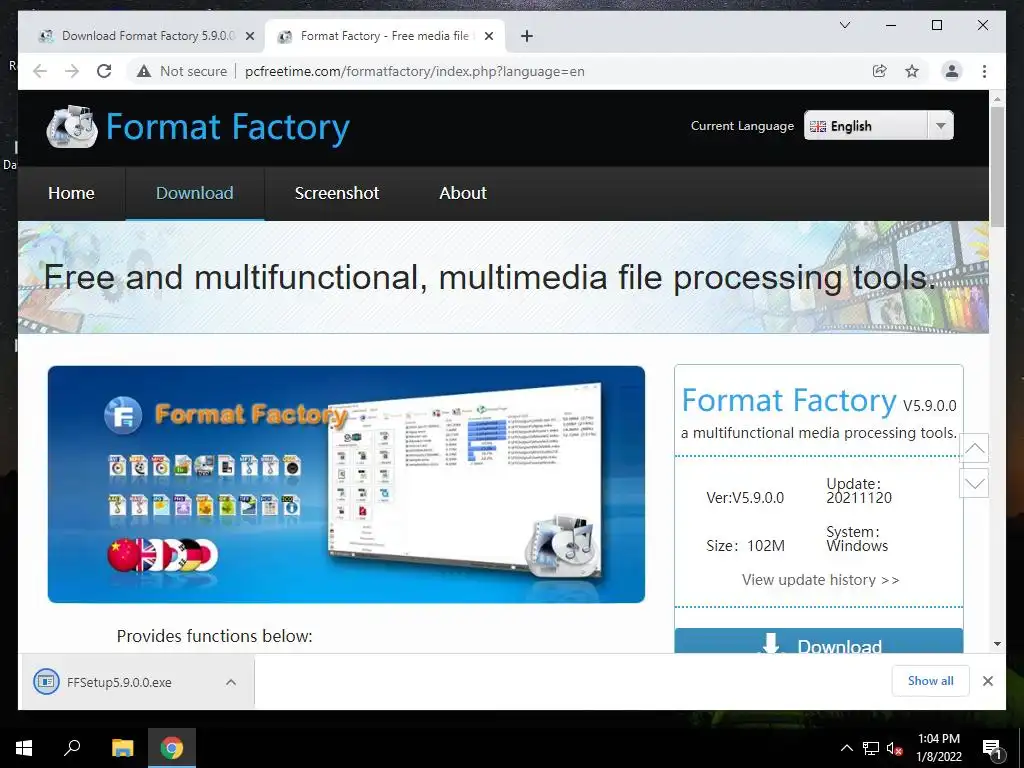Viewport: 1024px width, 768px height.
Task: Open File Explorer from the taskbar
Action: point(122,748)
